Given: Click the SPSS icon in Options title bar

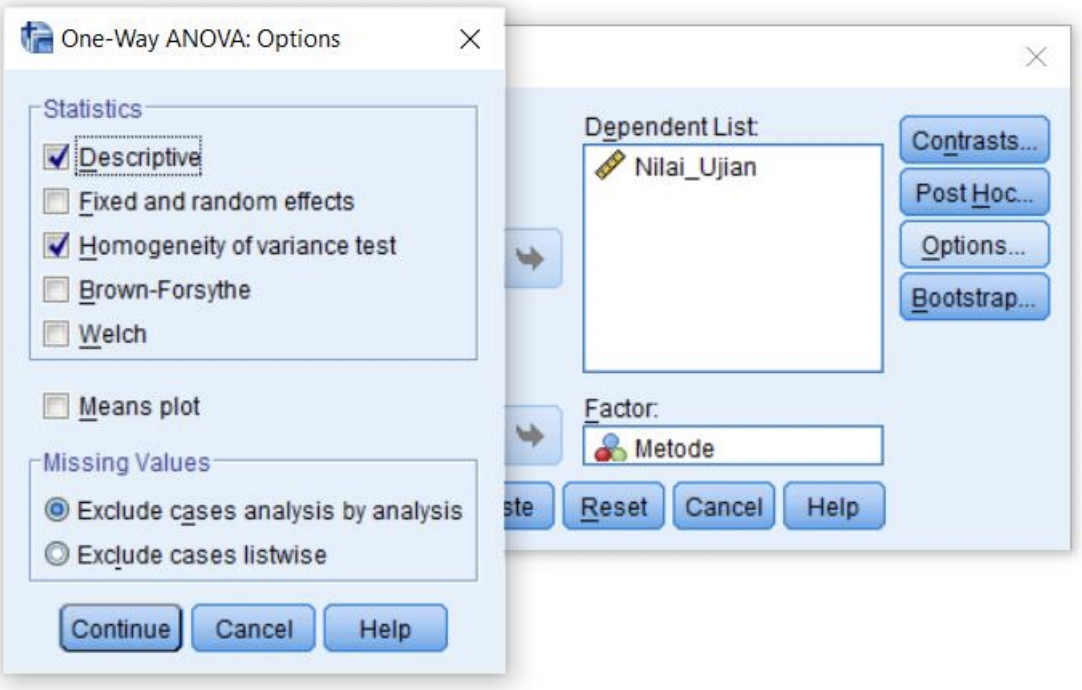Looking at the screenshot, I should coord(36,37).
